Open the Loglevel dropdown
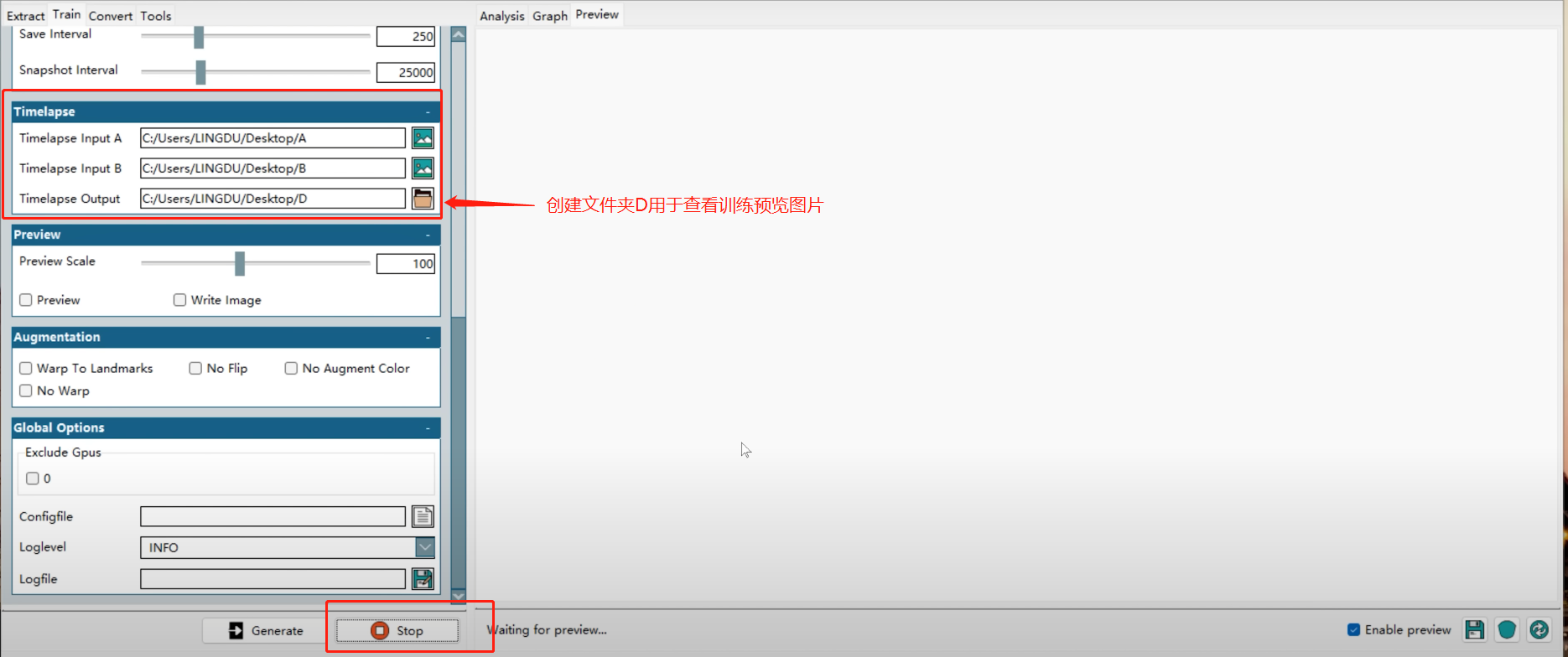 click(425, 547)
